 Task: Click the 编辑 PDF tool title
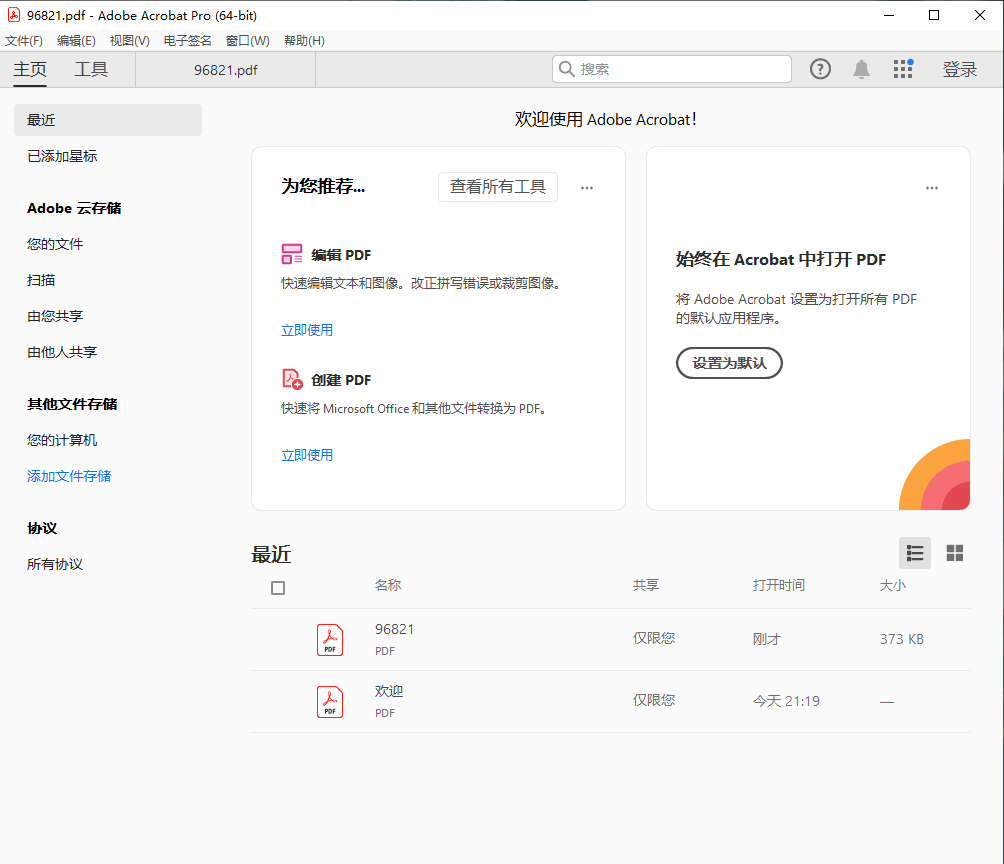click(x=341, y=255)
